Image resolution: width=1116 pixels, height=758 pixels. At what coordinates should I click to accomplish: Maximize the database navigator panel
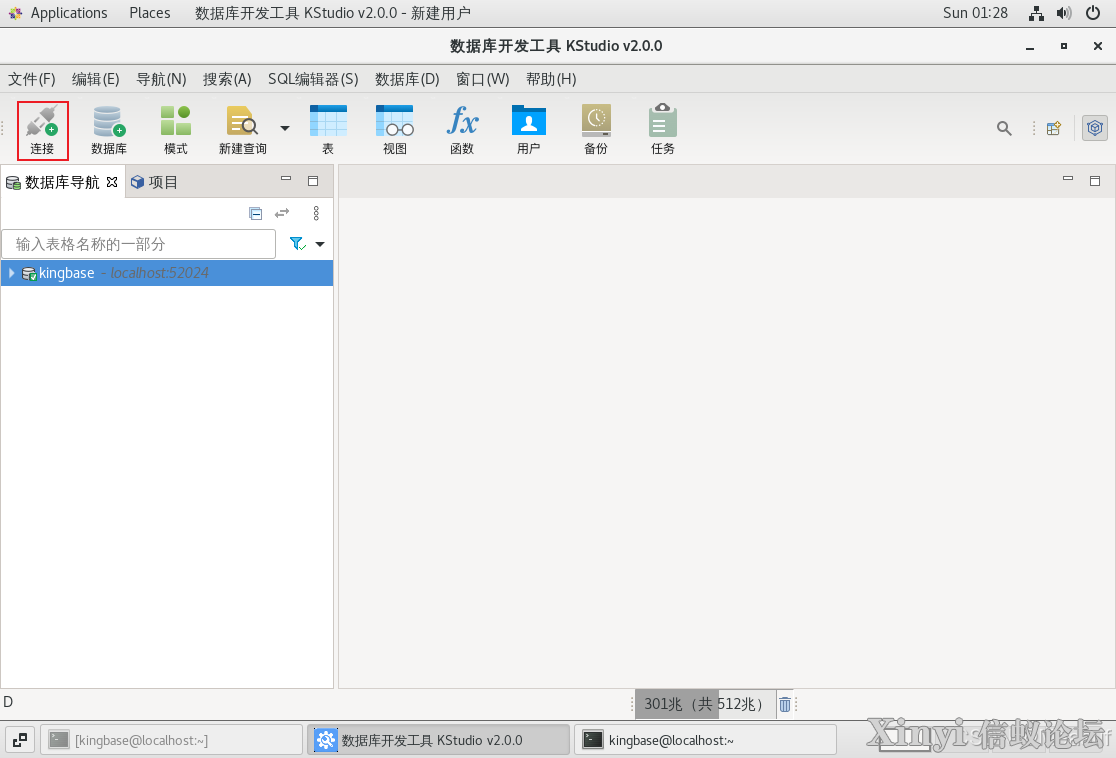click(x=312, y=181)
